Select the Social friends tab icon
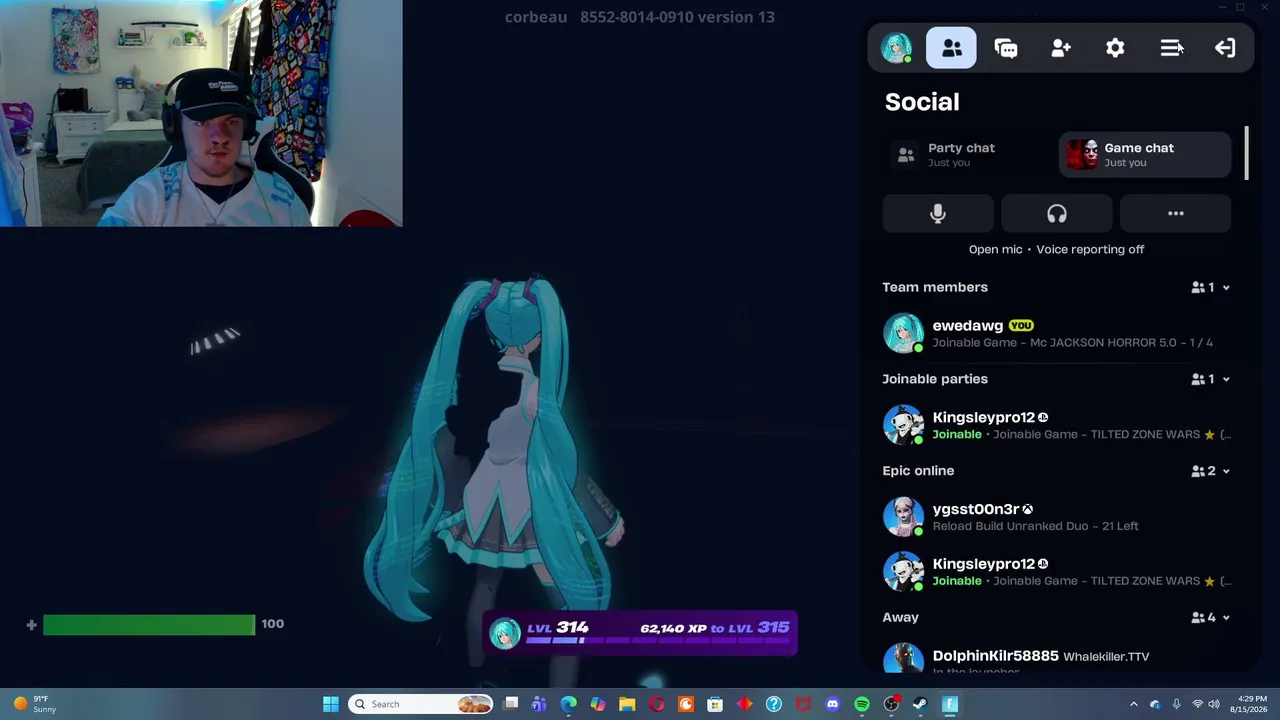Image resolution: width=1280 pixels, height=720 pixels. click(951, 48)
